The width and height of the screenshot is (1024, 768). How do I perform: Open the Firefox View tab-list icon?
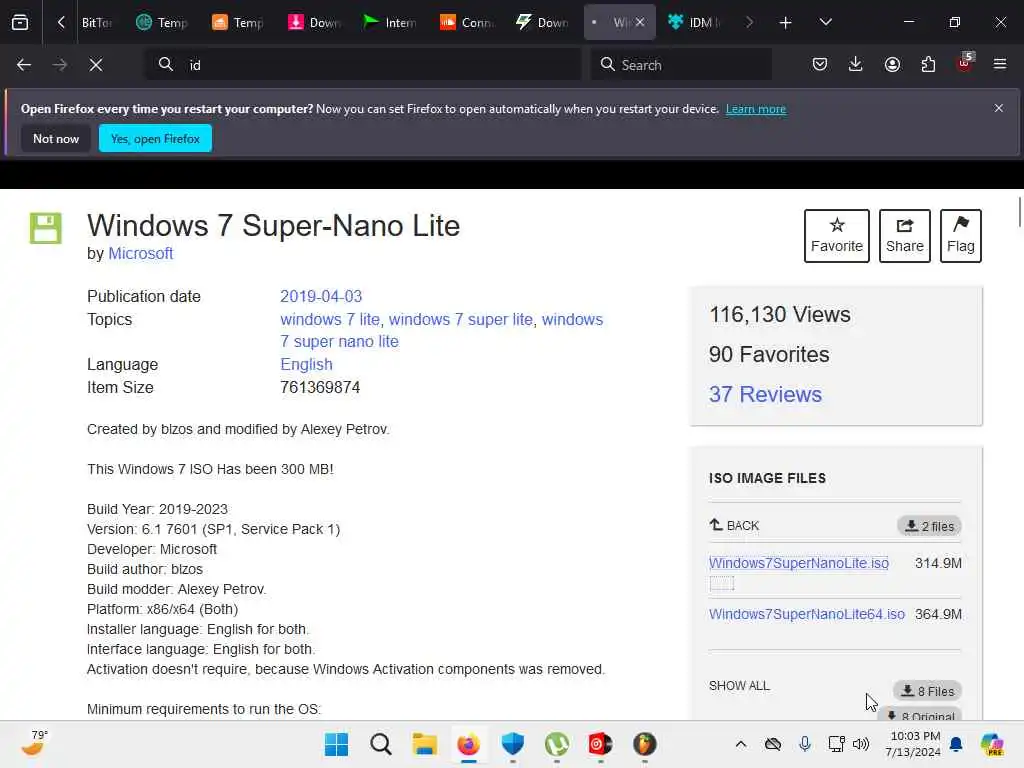pyautogui.click(x=20, y=22)
